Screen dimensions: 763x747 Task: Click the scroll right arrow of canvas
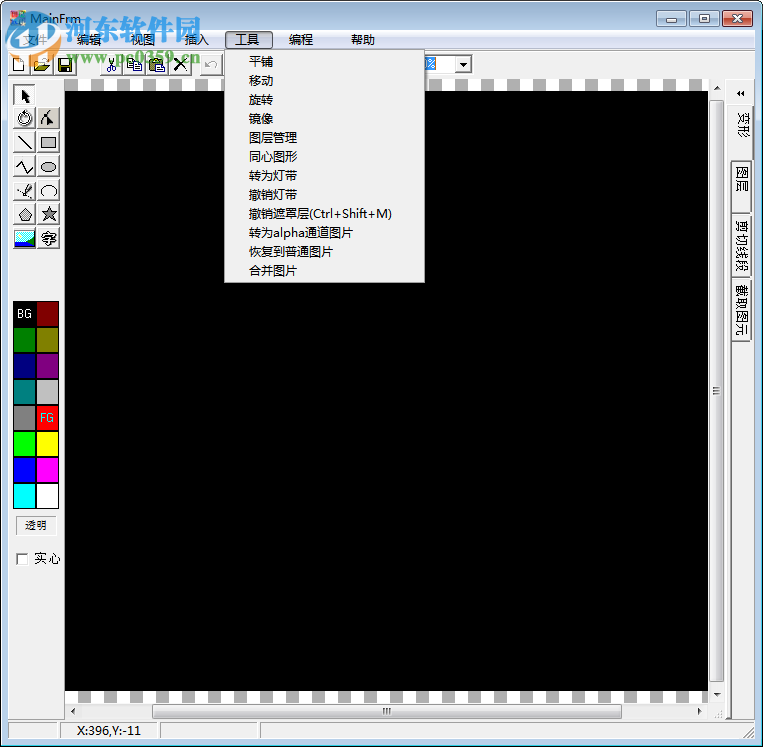(x=699, y=711)
